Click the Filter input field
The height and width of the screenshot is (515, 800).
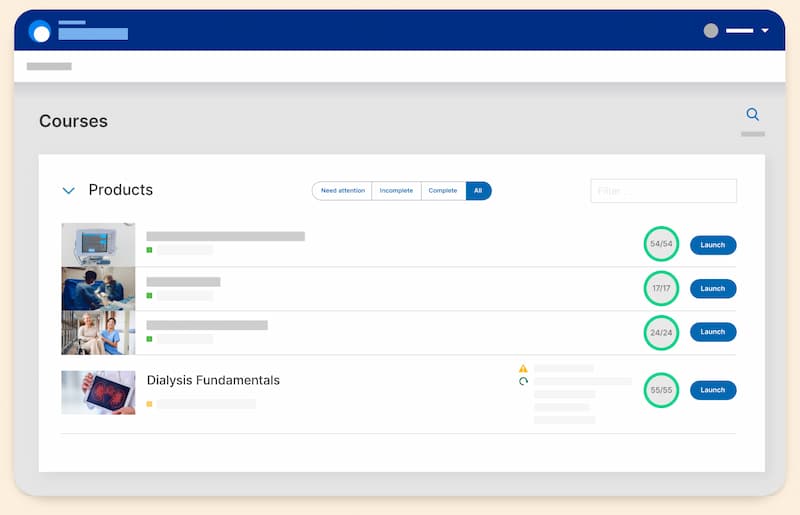click(663, 191)
